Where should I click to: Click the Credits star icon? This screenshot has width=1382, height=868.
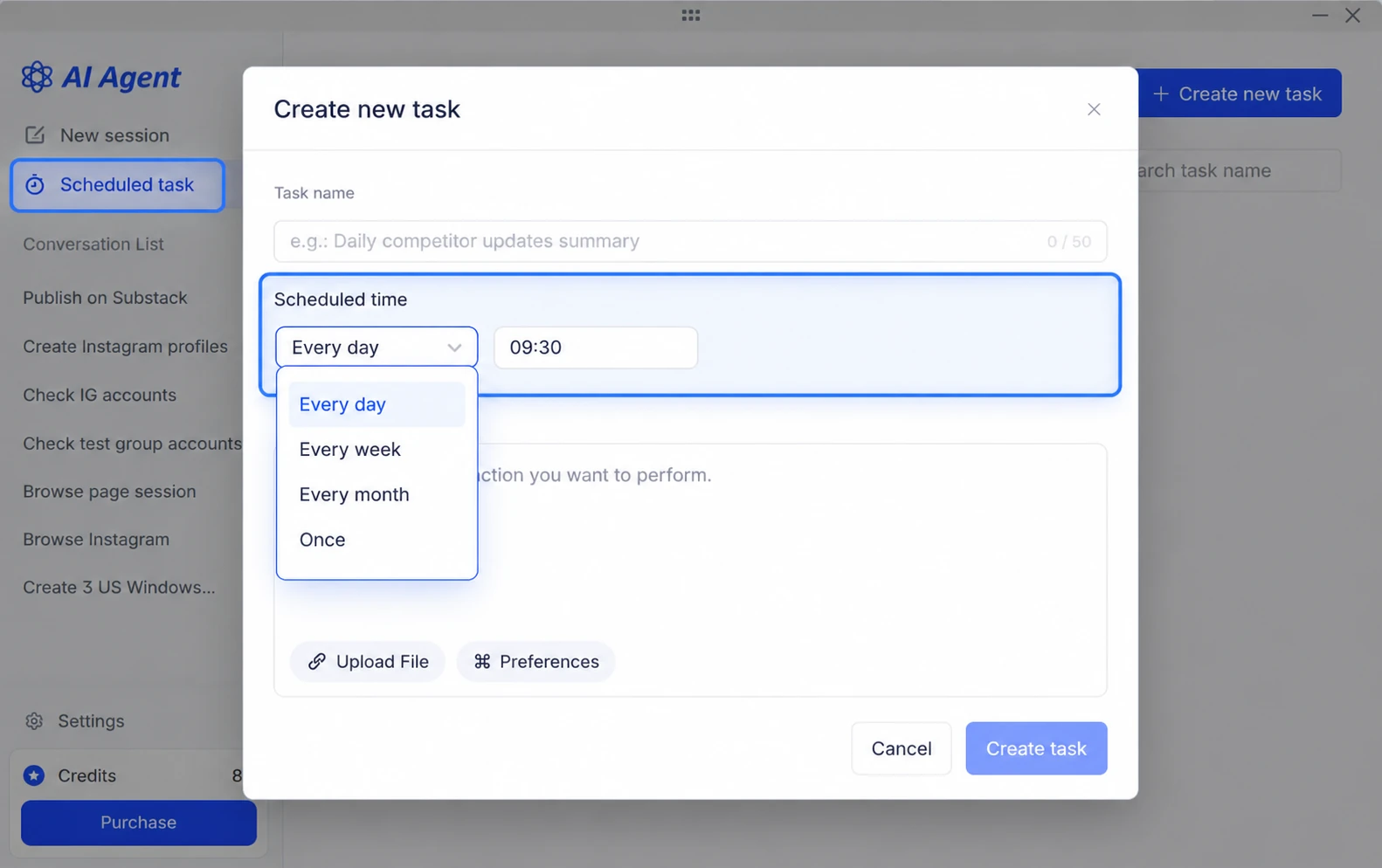point(34,775)
